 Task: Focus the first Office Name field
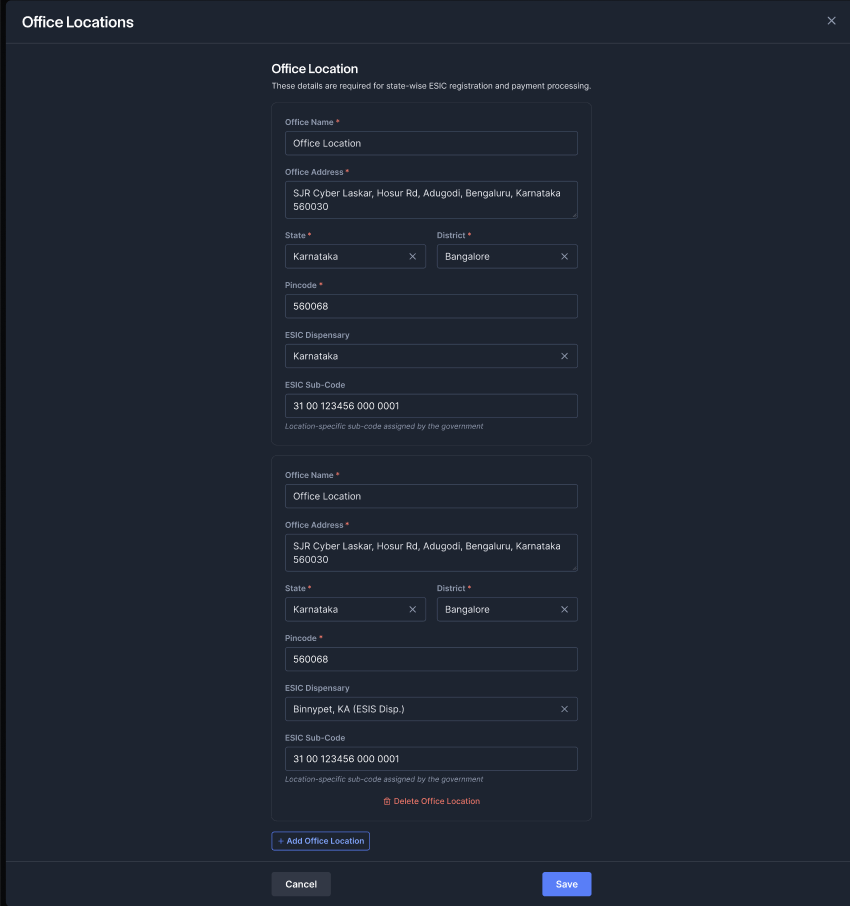coord(431,143)
